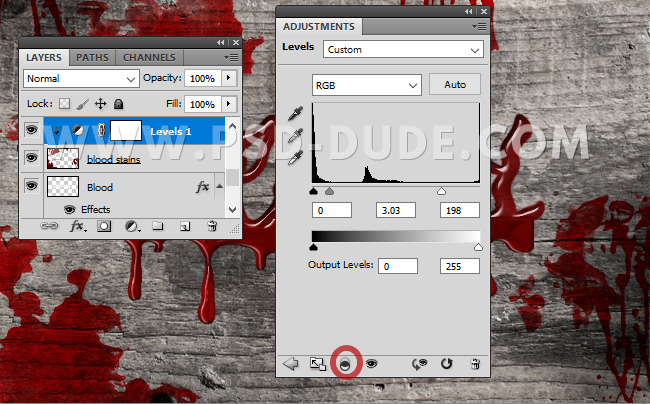Select the Levels 1 layer name

[170, 132]
